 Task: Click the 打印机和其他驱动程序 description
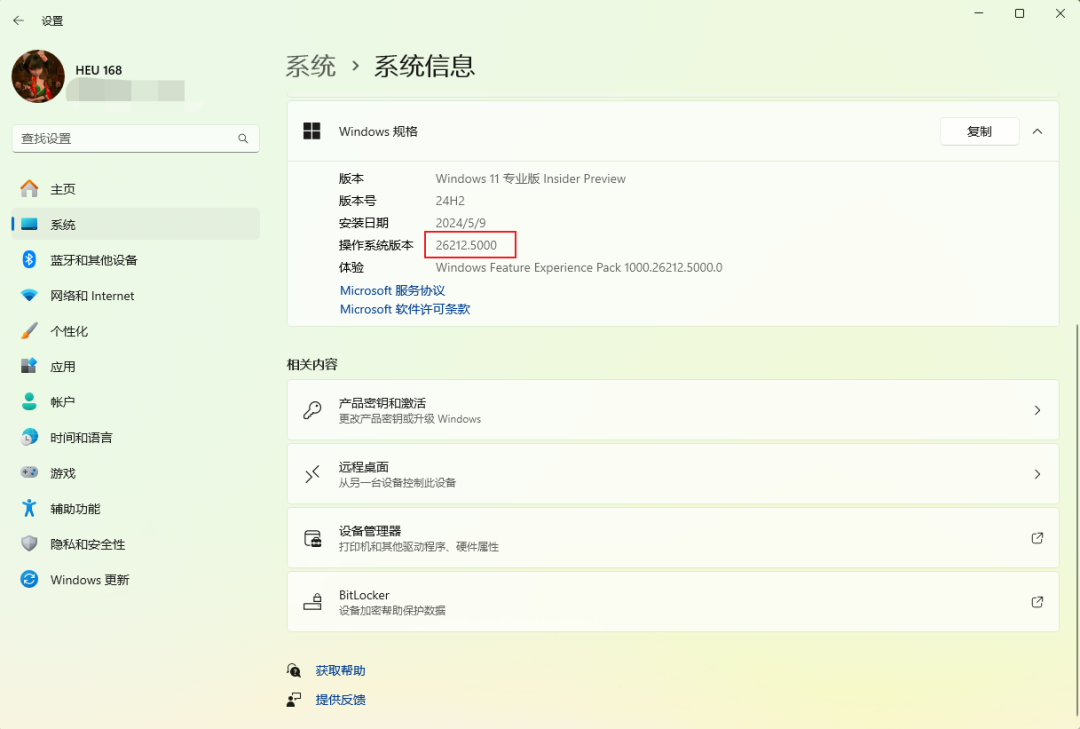tap(419, 547)
